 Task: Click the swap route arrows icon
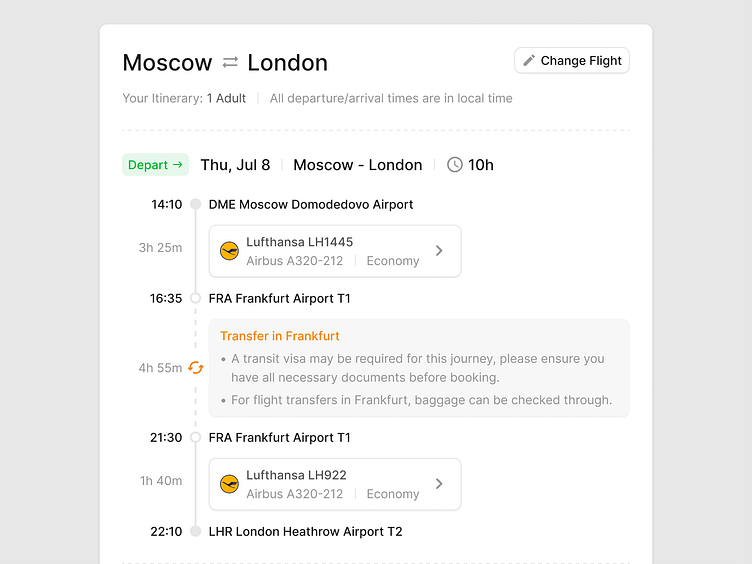(x=230, y=63)
